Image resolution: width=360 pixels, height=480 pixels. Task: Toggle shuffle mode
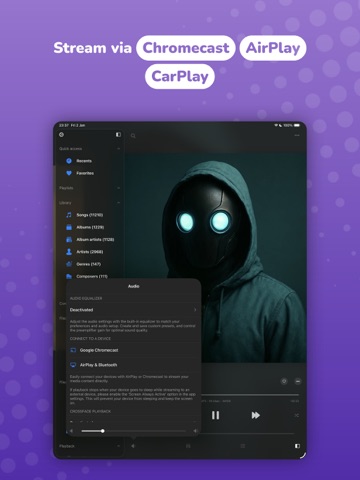[x=296, y=415]
